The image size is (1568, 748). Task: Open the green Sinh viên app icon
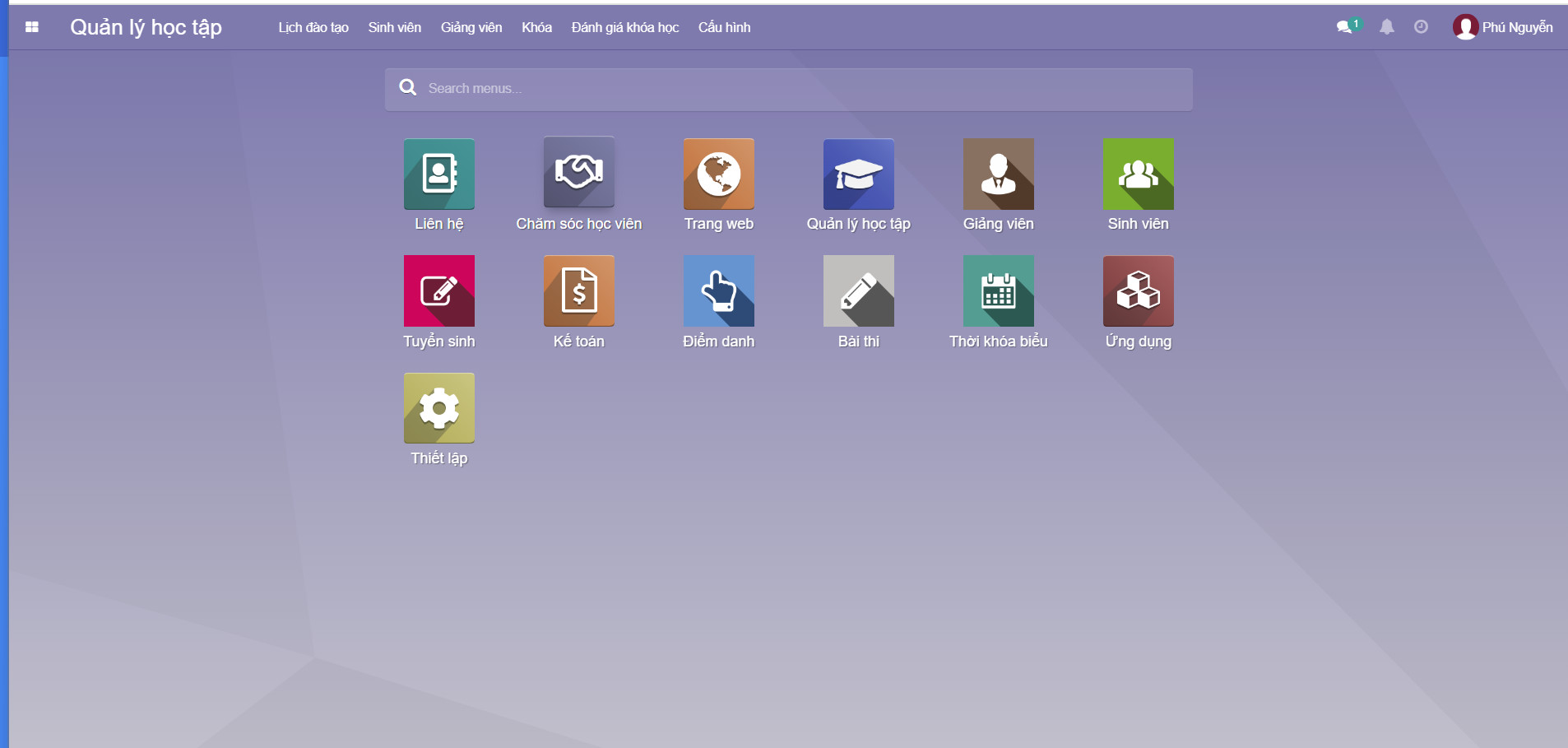[x=1138, y=174]
